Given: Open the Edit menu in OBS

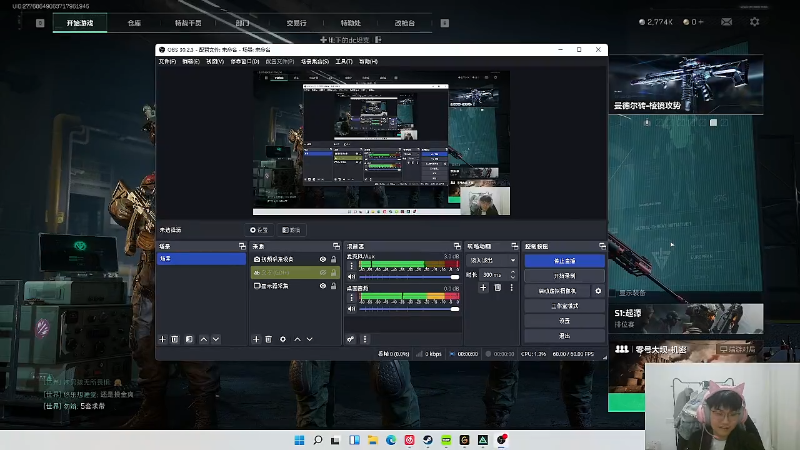Looking at the screenshot, I should pos(191,61).
